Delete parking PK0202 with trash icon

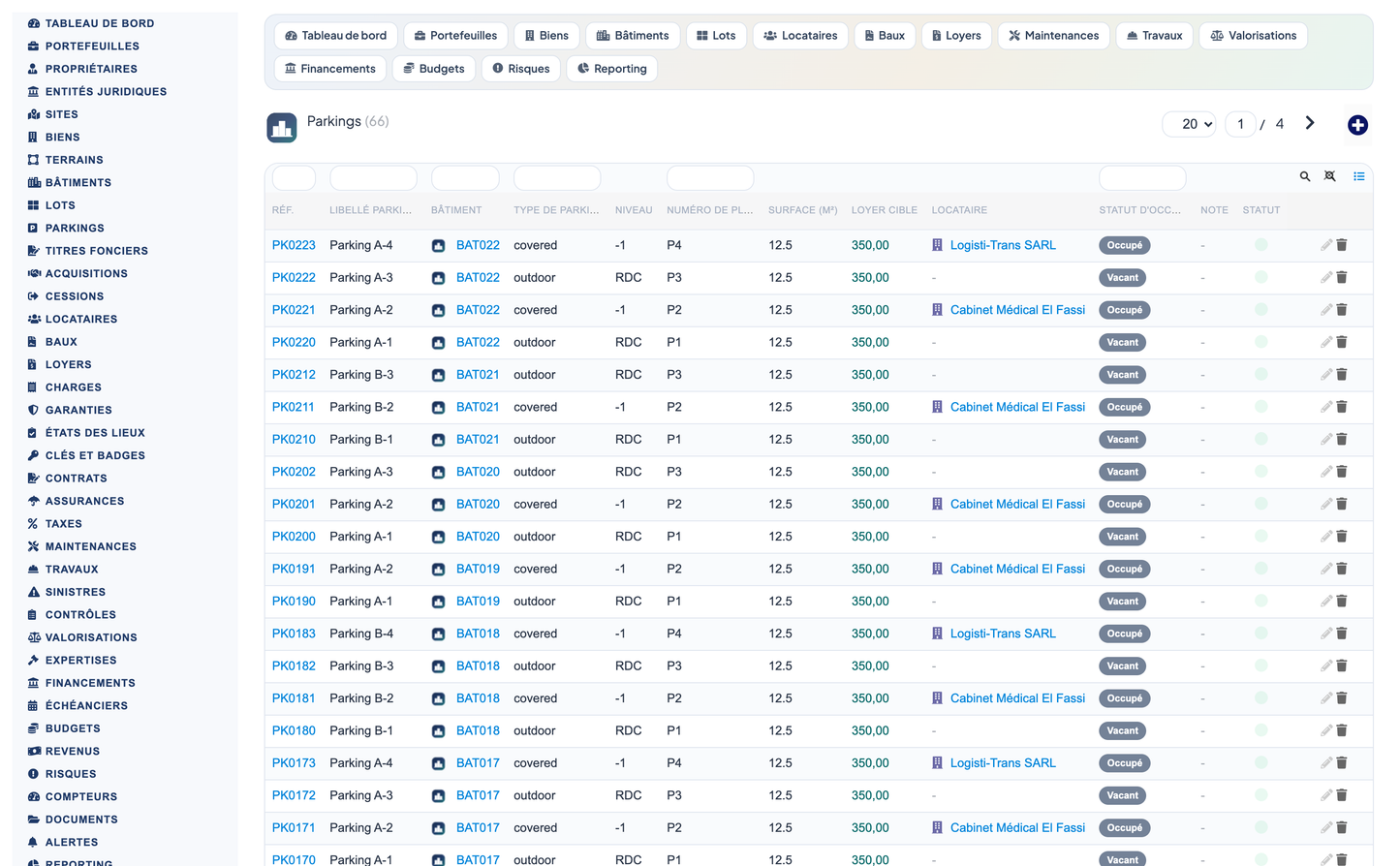tap(1342, 472)
